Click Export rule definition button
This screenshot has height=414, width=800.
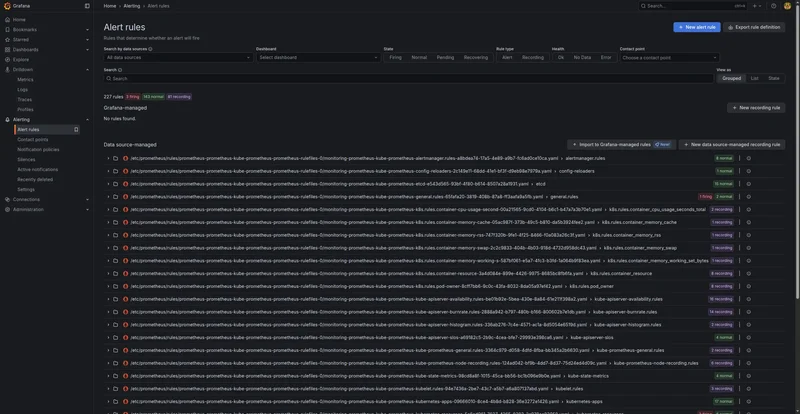754,27
